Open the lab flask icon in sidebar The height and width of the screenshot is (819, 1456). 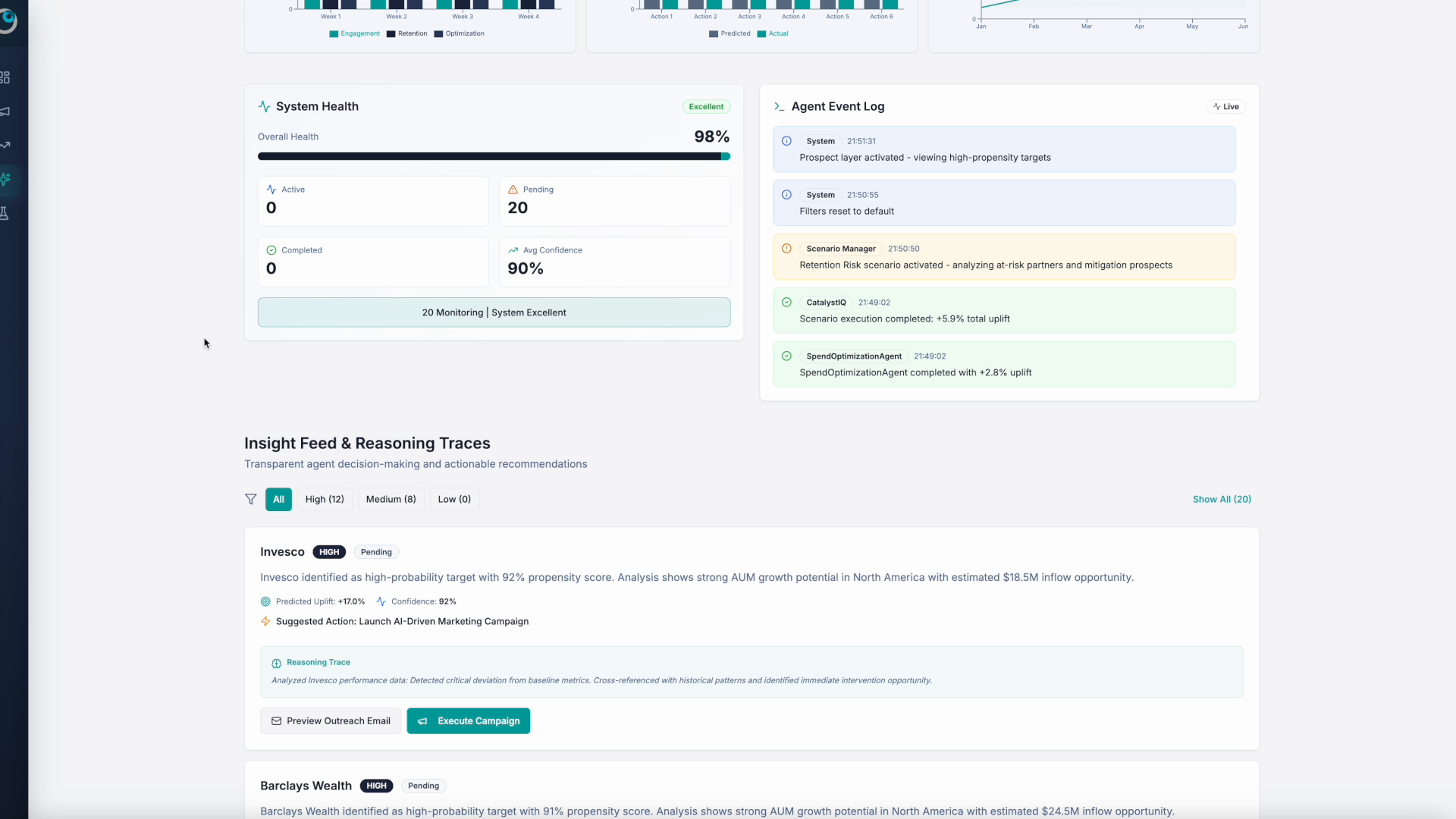coord(5,213)
